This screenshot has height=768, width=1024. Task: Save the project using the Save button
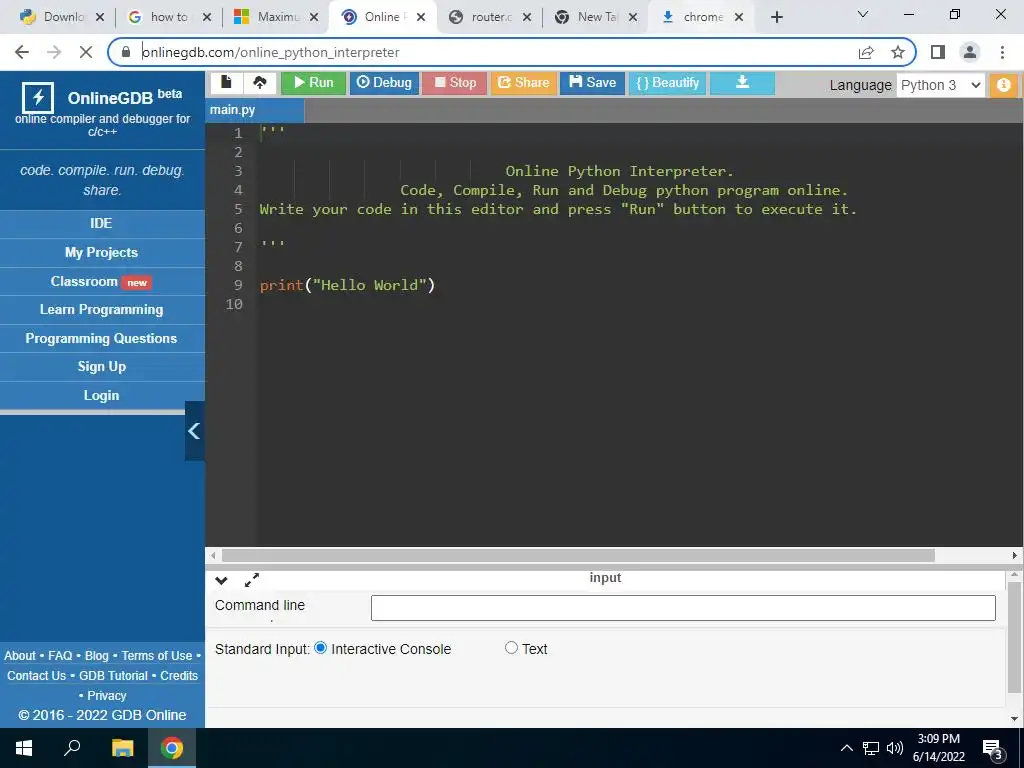pyautogui.click(x=592, y=83)
